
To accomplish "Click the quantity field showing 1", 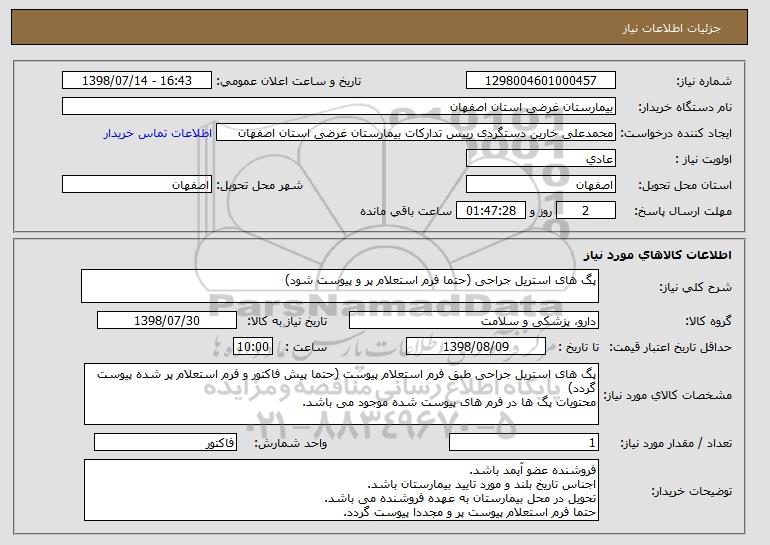I will point(524,442).
